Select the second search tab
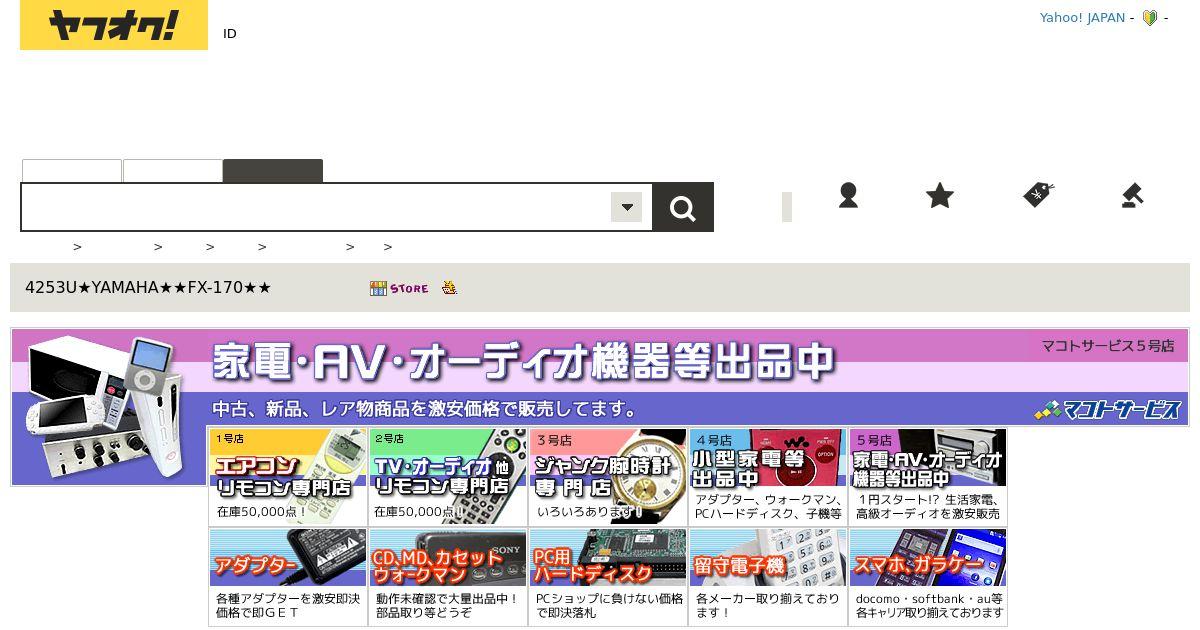The width and height of the screenshot is (1200, 630). [x=172, y=171]
